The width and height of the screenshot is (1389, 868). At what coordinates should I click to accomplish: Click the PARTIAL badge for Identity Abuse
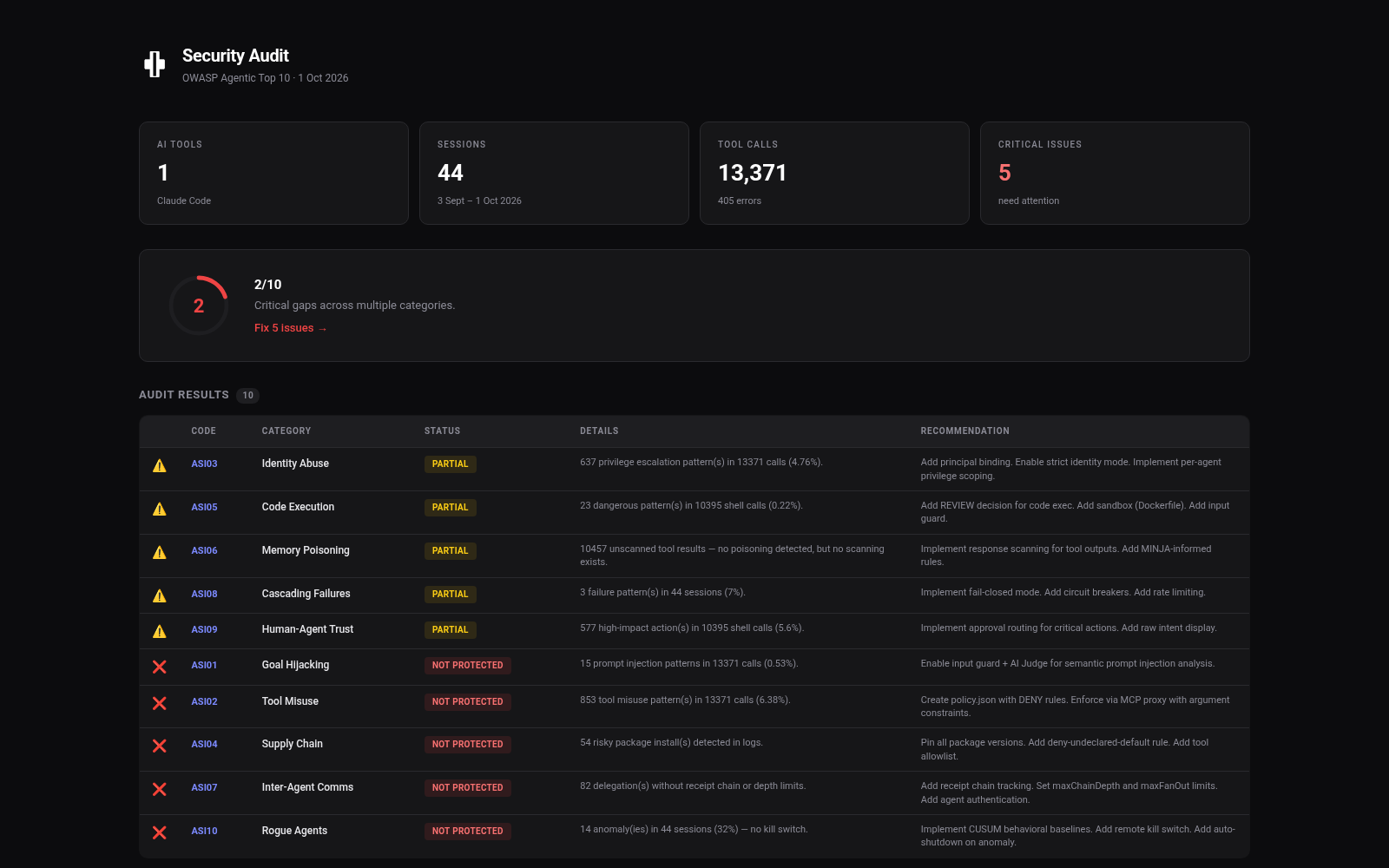[x=450, y=464]
